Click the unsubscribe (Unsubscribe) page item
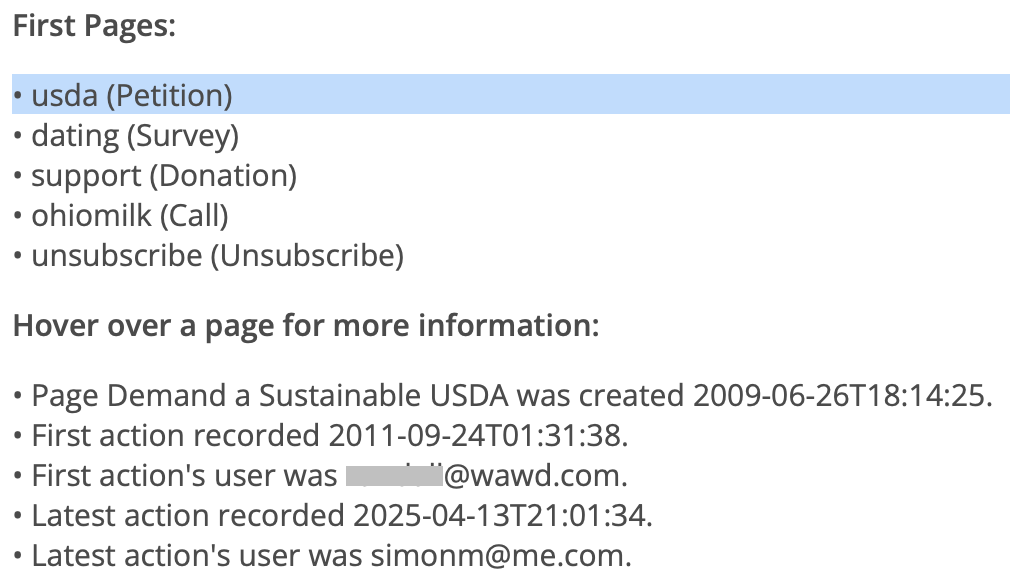This screenshot has width=1010, height=582. click(218, 256)
